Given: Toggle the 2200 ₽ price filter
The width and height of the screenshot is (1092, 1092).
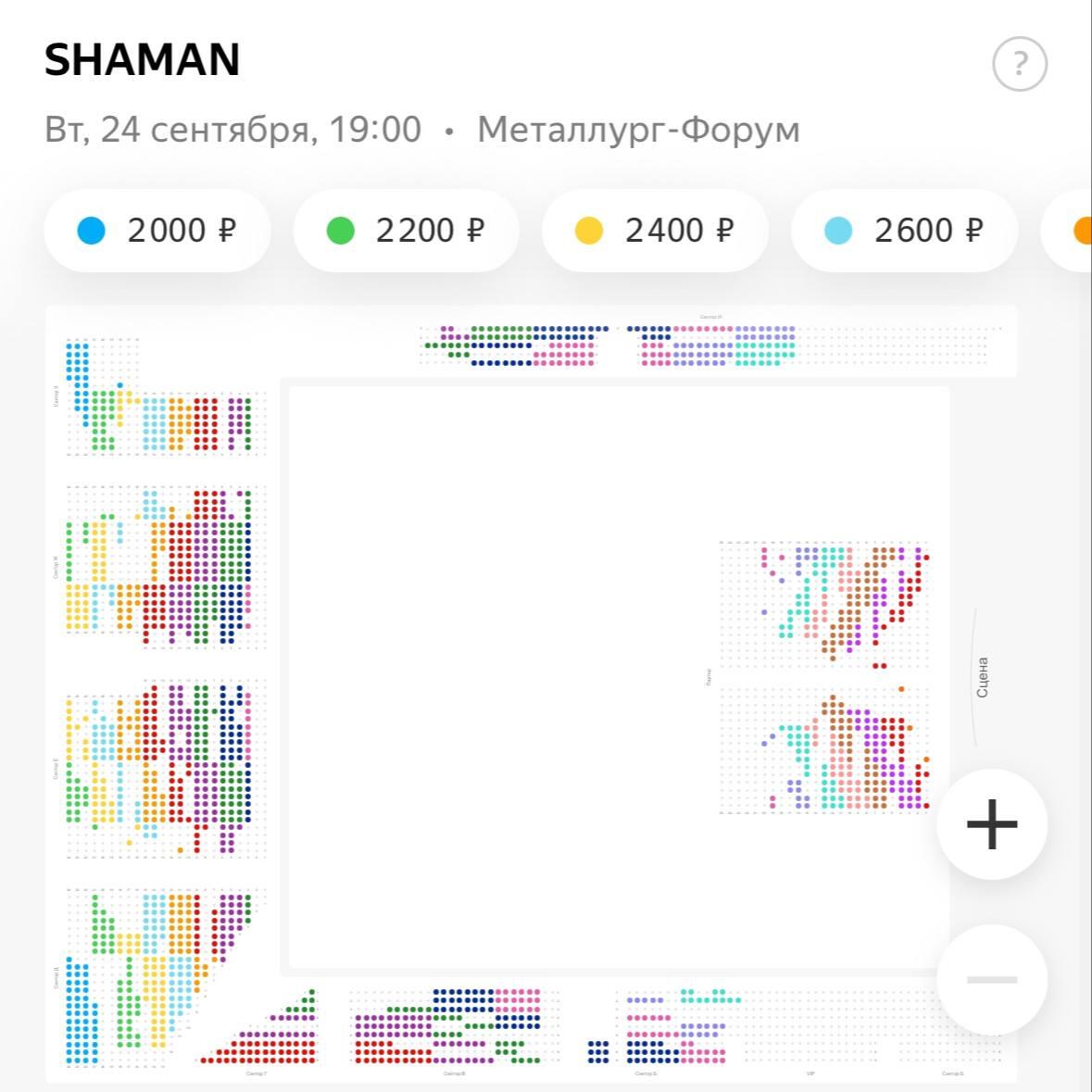Looking at the screenshot, I should [406, 231].
